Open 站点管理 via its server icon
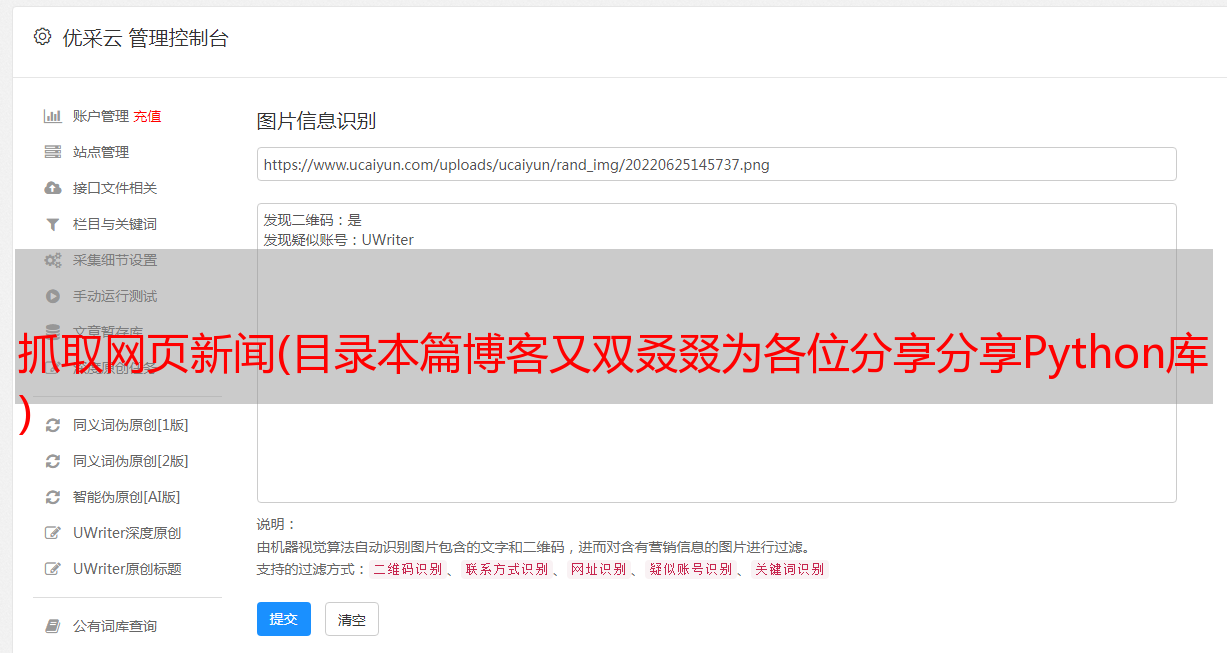The image size is (1227, 653). [53, 152]
